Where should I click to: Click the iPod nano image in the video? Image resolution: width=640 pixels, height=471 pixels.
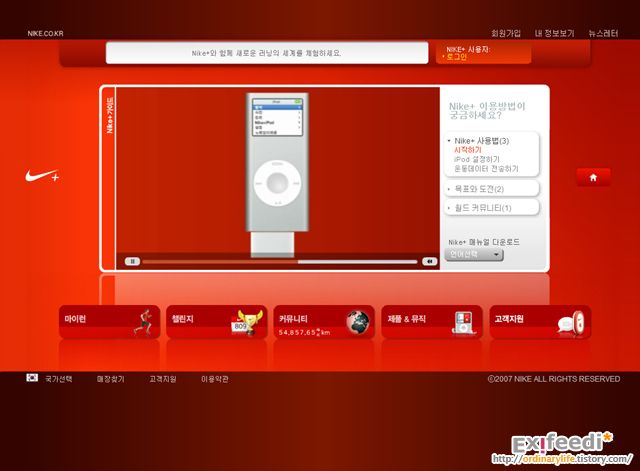click(277, 175)
